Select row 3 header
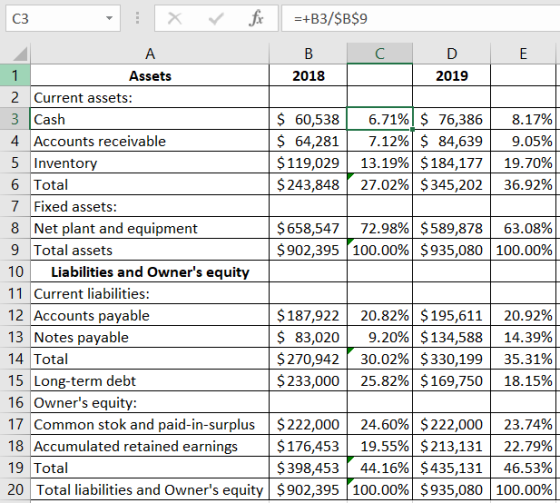 click(15, 119)
